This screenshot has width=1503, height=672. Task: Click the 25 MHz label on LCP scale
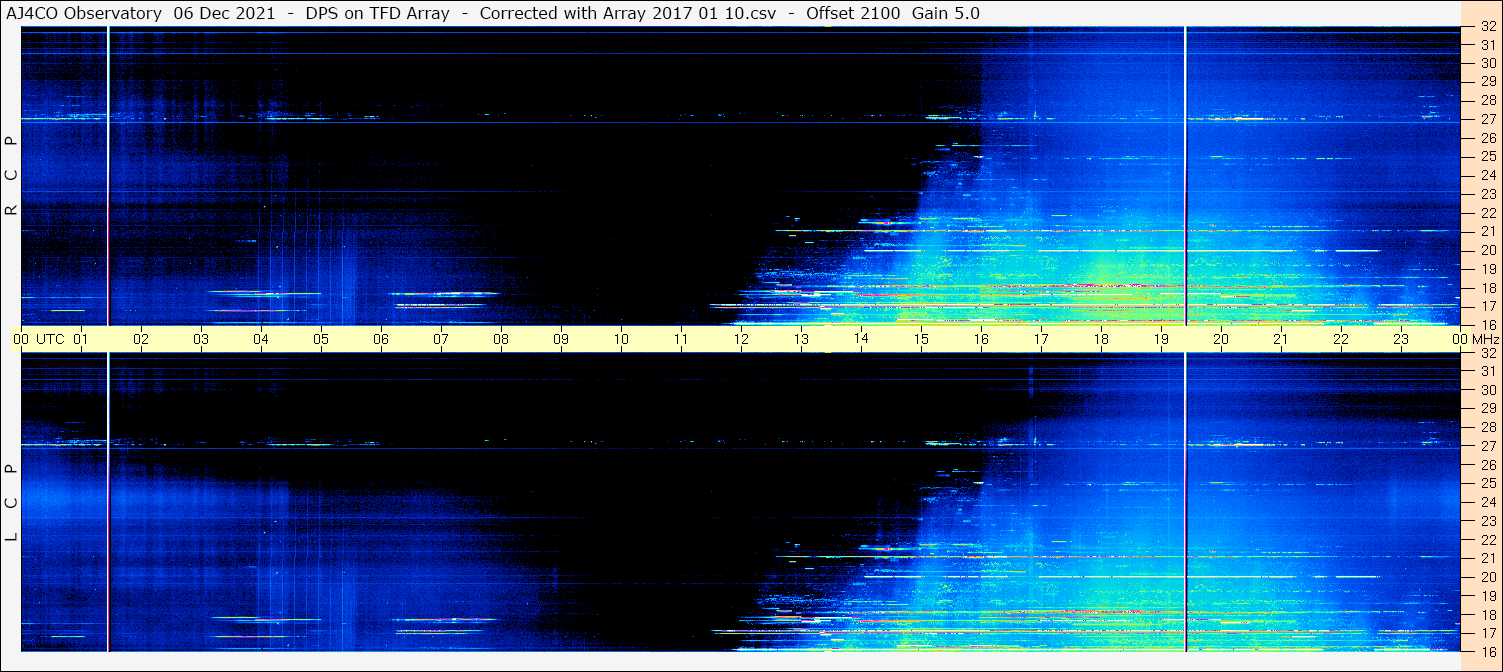point(1487,484)
